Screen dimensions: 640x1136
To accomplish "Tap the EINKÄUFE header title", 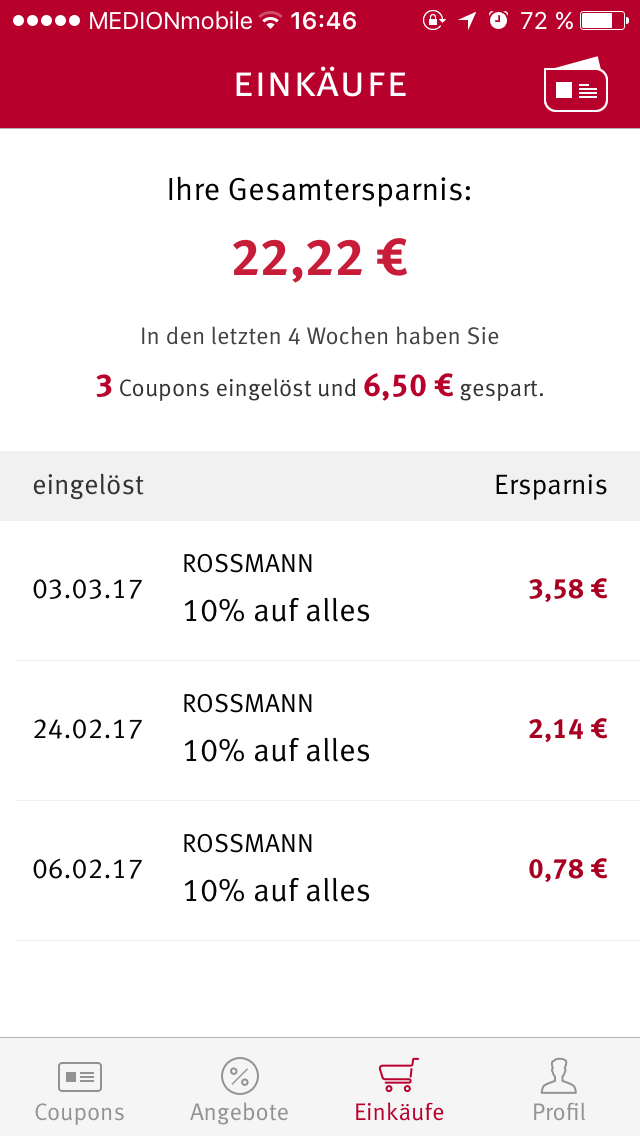I will point(320,85).
